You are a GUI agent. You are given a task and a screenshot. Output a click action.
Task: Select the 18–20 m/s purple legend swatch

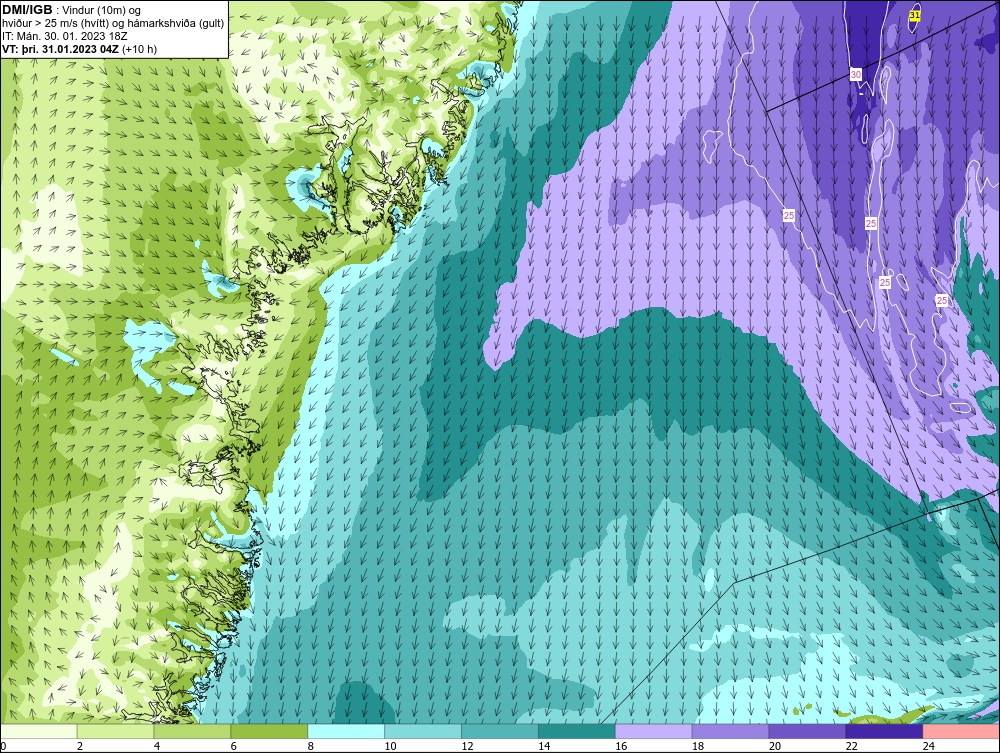point(730,731)
